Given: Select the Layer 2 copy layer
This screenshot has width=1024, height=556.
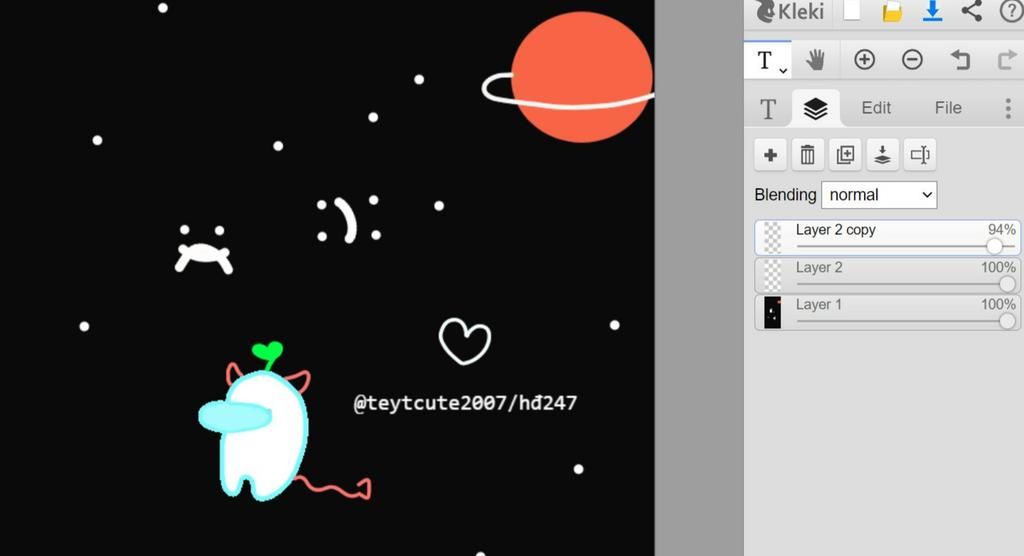Looking at the screenshot, I should [887, 238].
